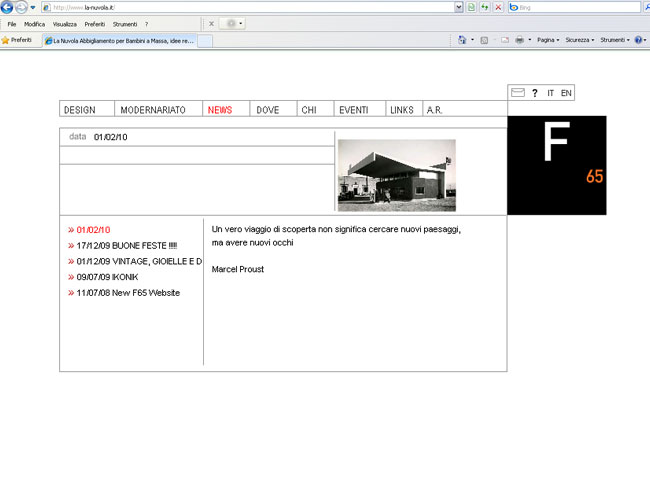Open the Preferiti menu in menu bar

pos(95,24)
